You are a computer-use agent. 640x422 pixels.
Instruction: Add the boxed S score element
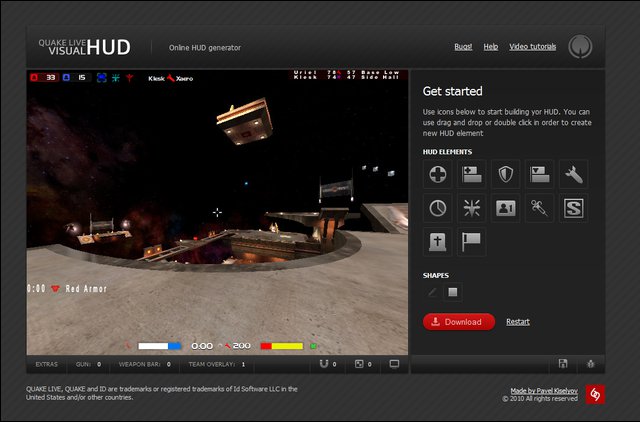coord(573,208)
